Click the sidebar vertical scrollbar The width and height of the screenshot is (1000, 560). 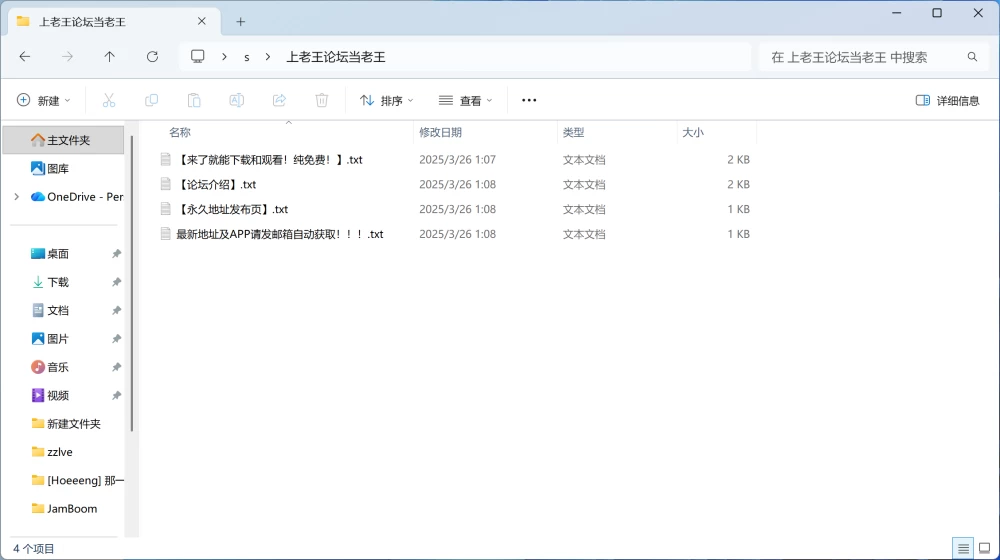(x=132, y=284)
